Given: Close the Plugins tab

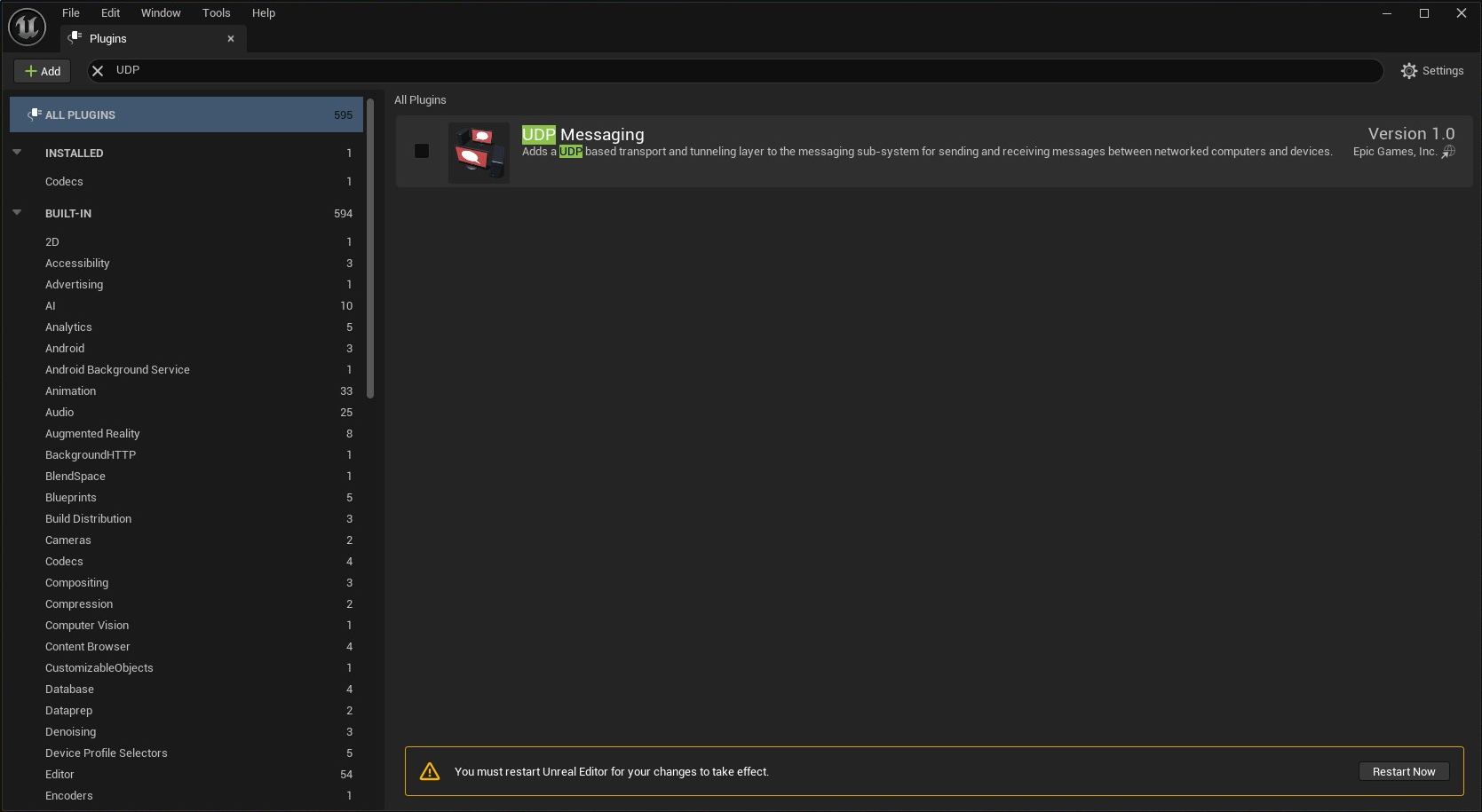Looking at the screenshot, I should point(231,39).
